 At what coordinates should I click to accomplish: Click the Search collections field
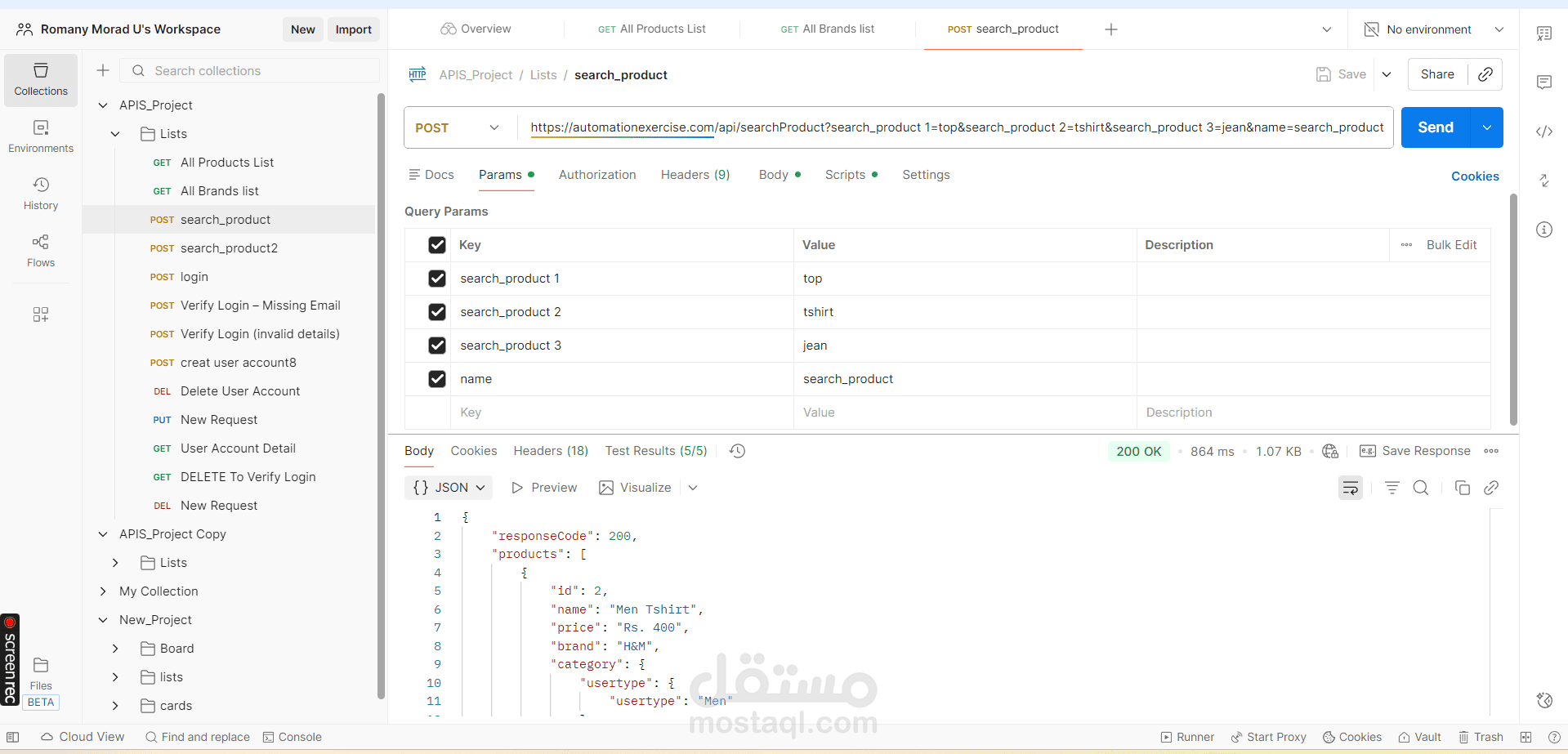click(250, 70)
